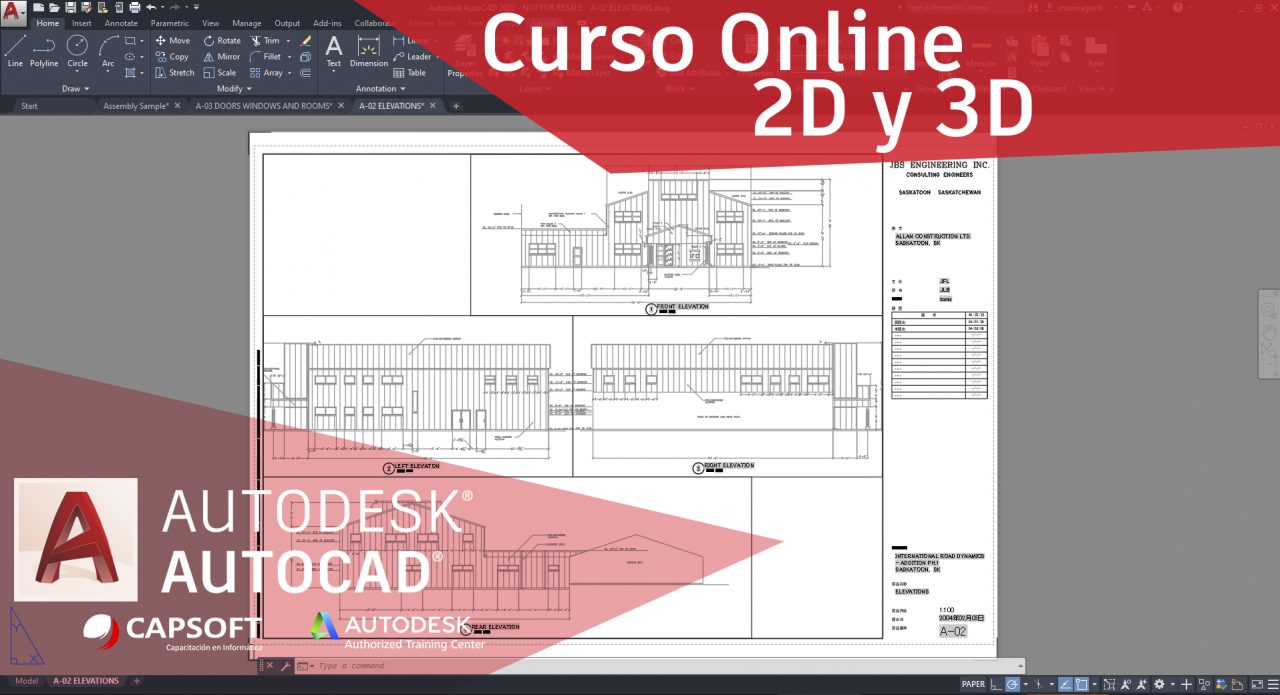The height and width of the screenshot is (695, 1280).
Task: Open the AutoCAD application menu button
Action: 13,12
